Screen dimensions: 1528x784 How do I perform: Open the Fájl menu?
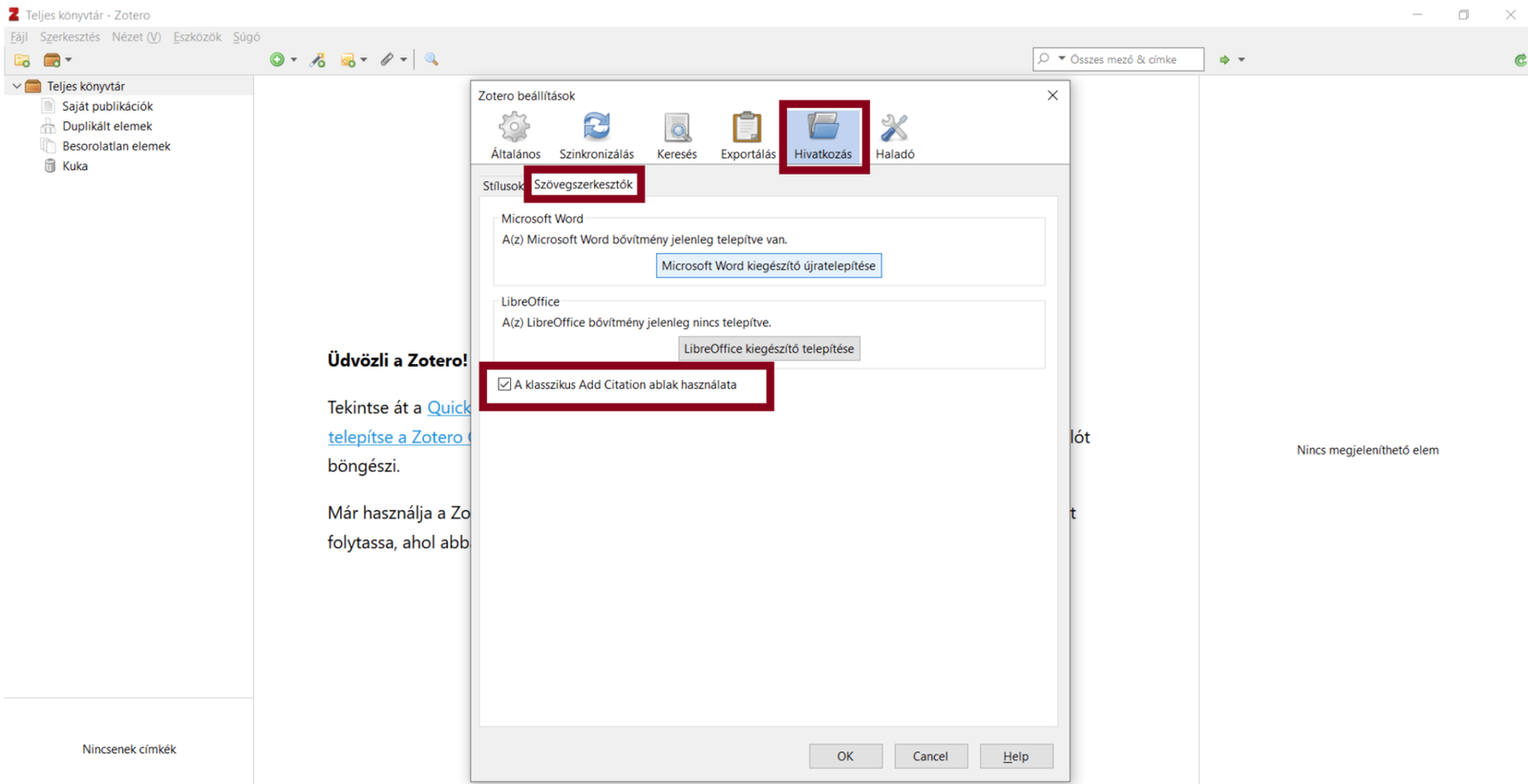pyautogui.click(x=19, y=37)
